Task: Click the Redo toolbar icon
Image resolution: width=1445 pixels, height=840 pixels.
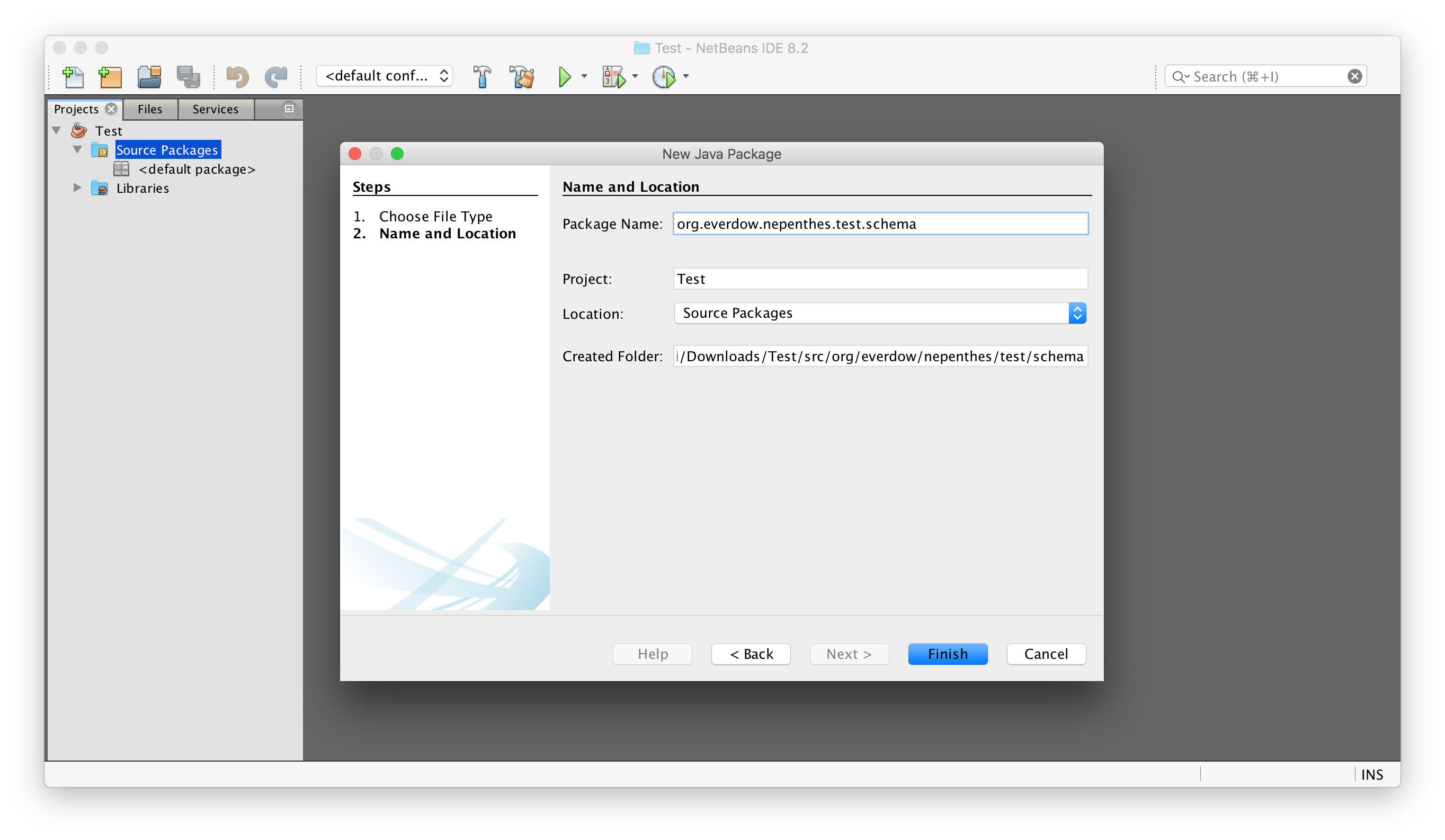Action: (x=276, y=77)
